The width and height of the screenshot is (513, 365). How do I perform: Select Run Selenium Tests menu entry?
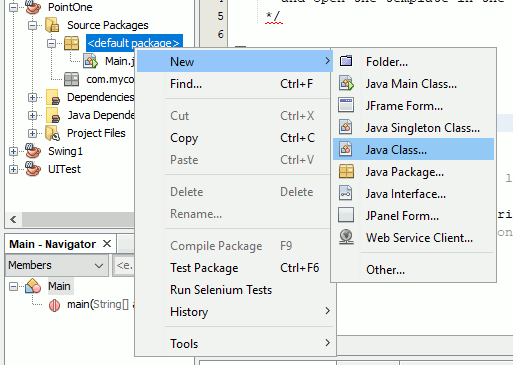(x=235, y=290)
